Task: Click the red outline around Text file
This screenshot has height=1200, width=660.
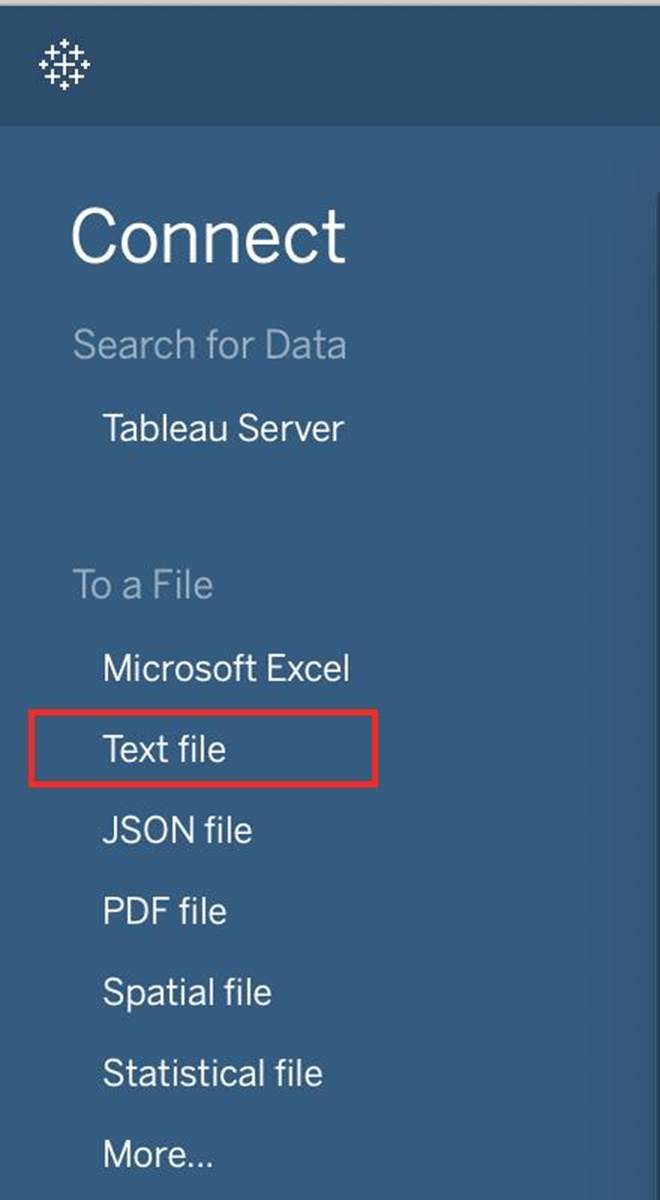Action: [x=375, y=749]
